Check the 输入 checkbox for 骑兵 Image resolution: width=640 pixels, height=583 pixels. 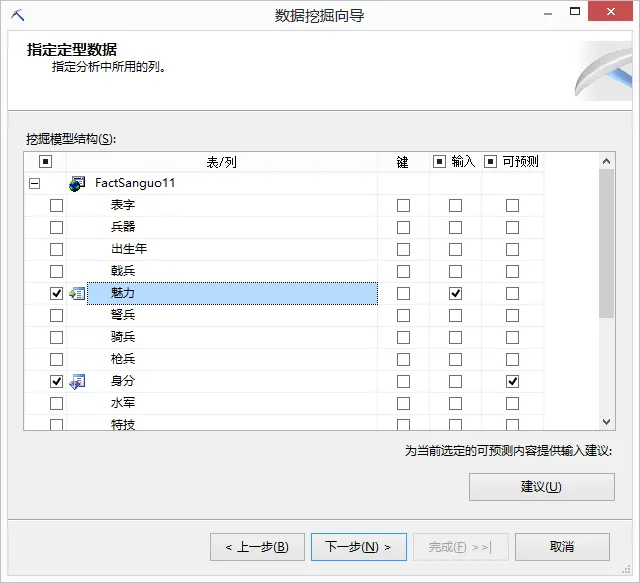click(x=456, y=338)
